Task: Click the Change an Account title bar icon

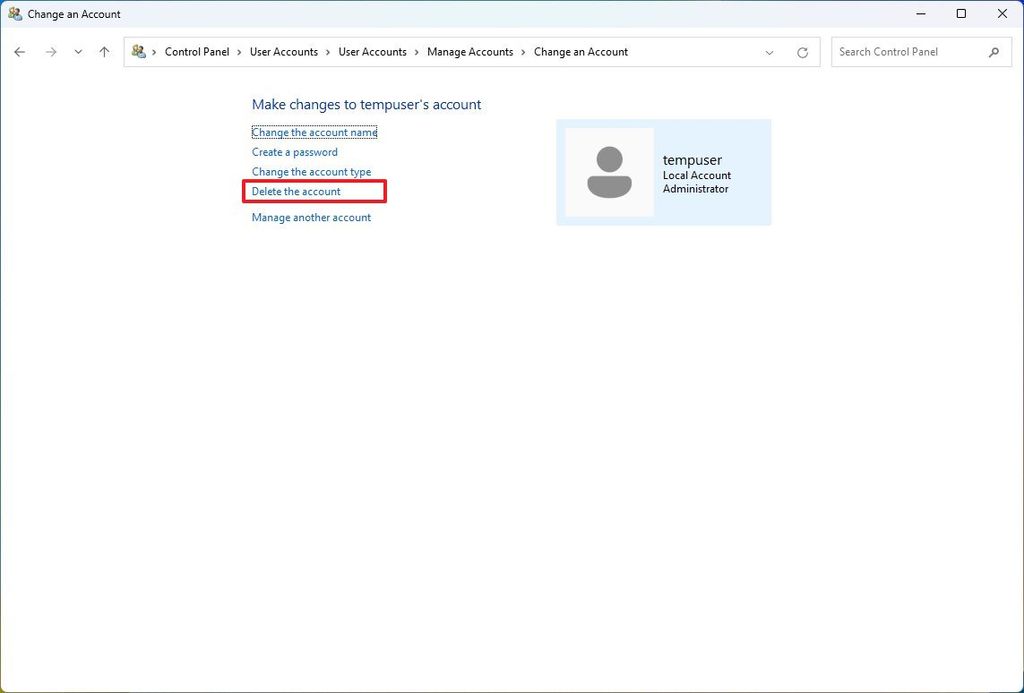Action: pos(13,13)
